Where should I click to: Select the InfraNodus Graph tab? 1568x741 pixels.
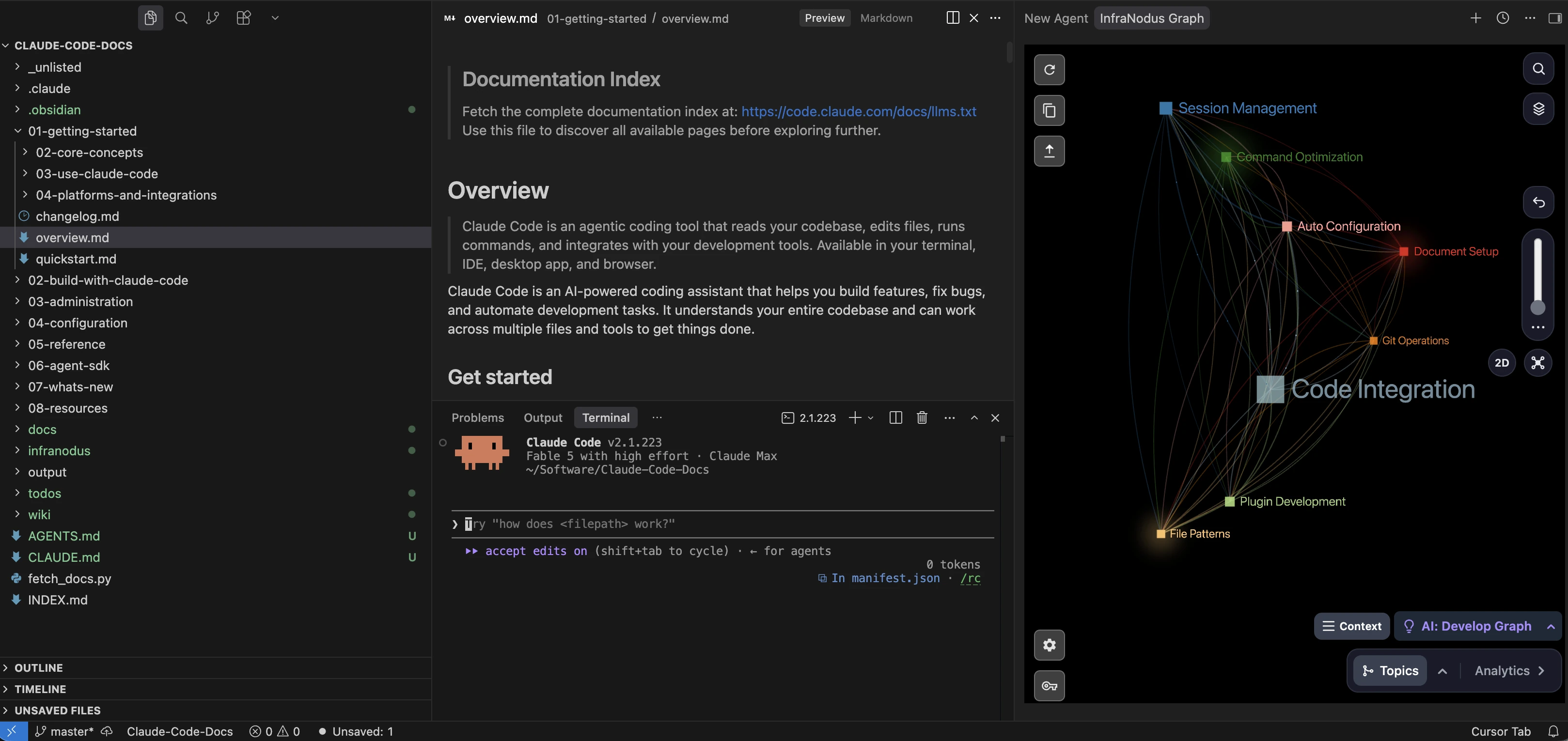(x=1152, y=17)
